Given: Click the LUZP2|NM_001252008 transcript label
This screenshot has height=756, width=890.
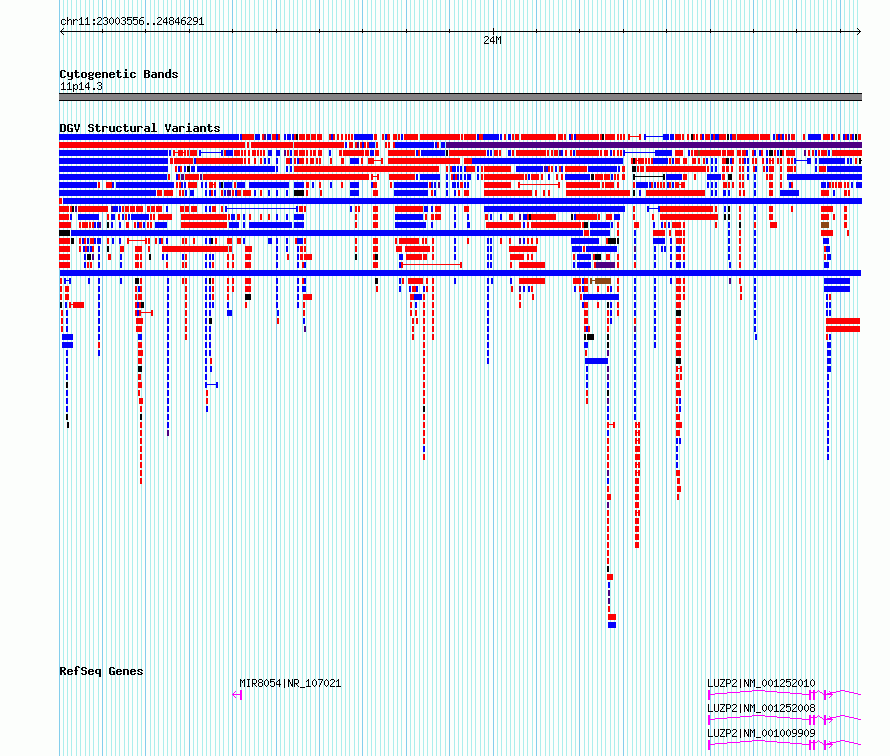Looking at the screenshot, I should tap(761, 708).
